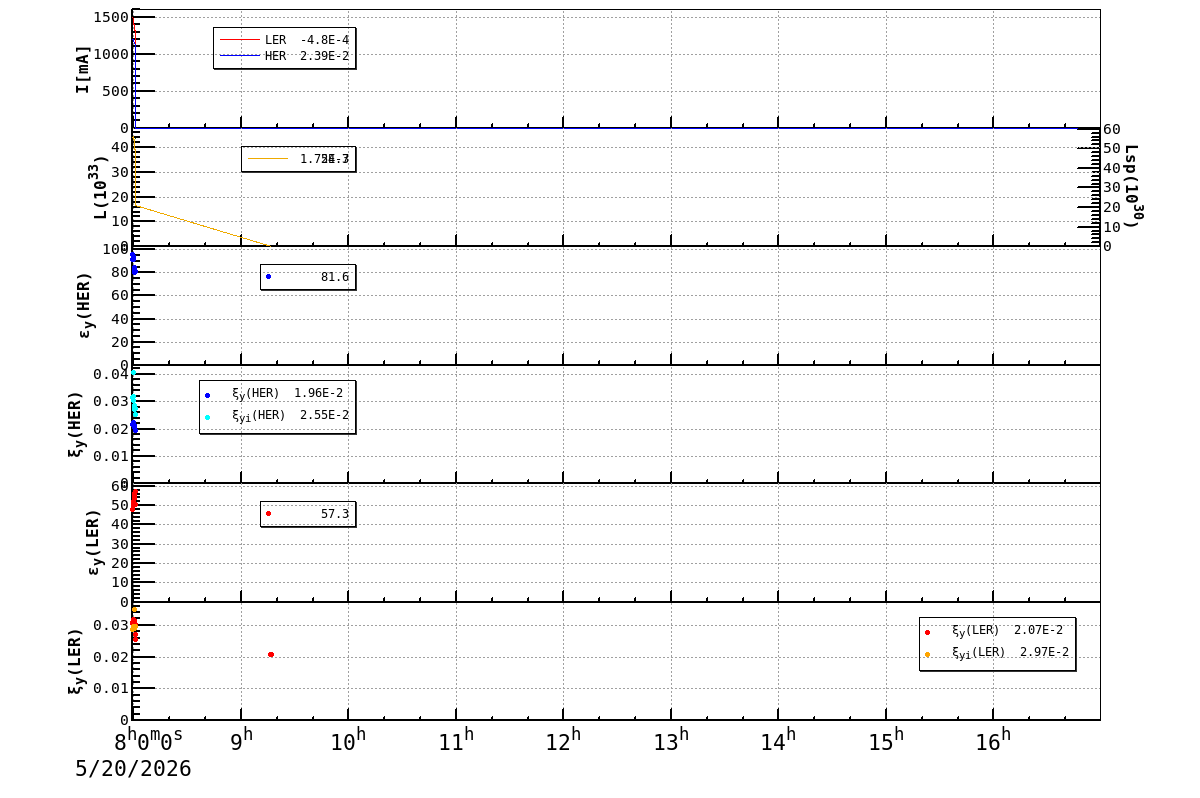Click blue marker in the 81.6 legend
This screenshot has height=798, width=1200.
pos(268,277)
